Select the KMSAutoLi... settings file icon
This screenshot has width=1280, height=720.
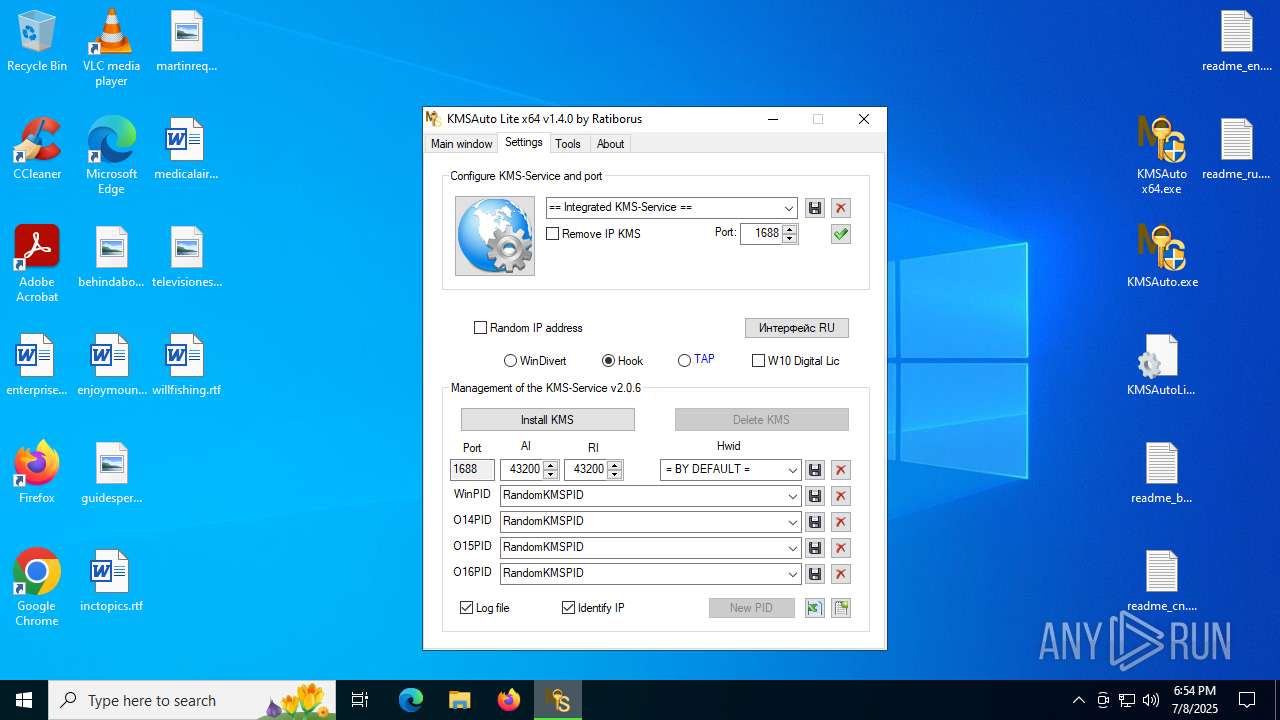pos(1161,364)
